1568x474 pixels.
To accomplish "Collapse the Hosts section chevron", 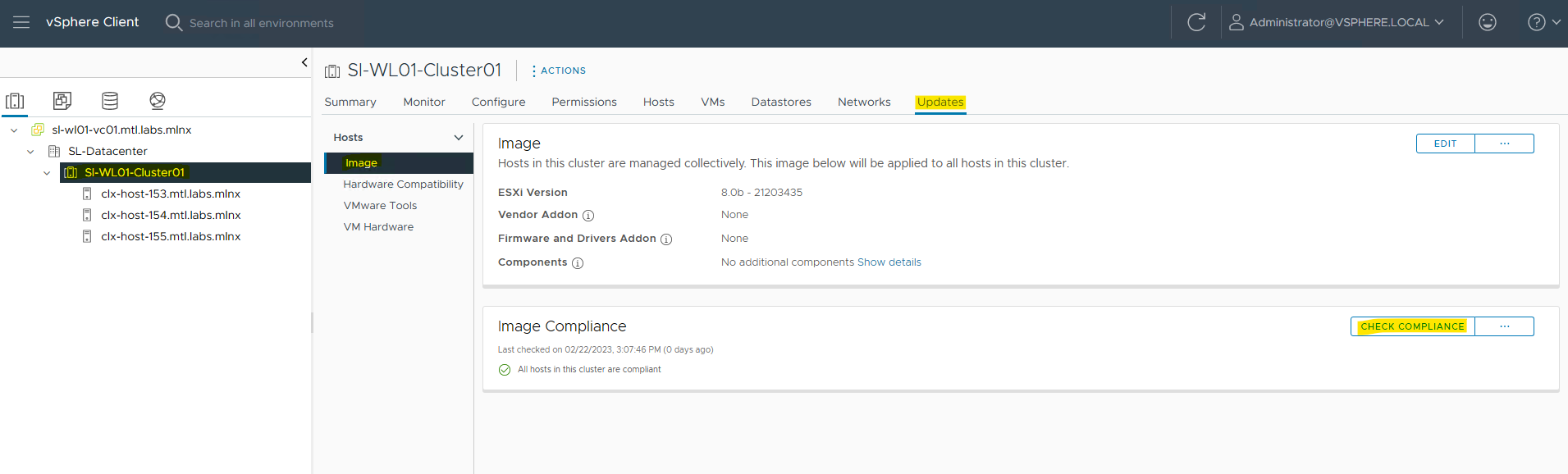I will tap(459, 137).
